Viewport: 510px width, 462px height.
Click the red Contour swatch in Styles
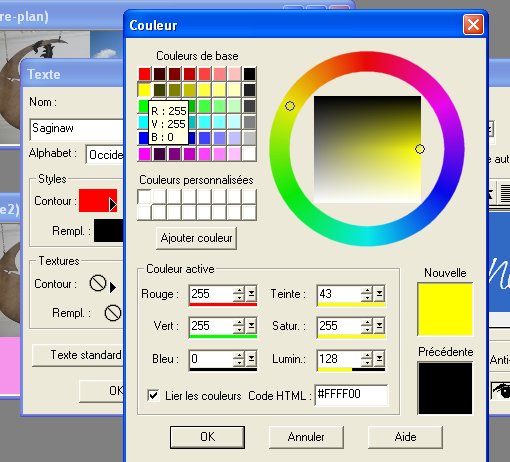(x=98, y=200)
